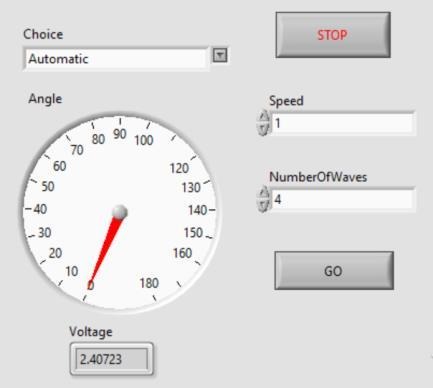Click the Speed input field

coord(342,123)
